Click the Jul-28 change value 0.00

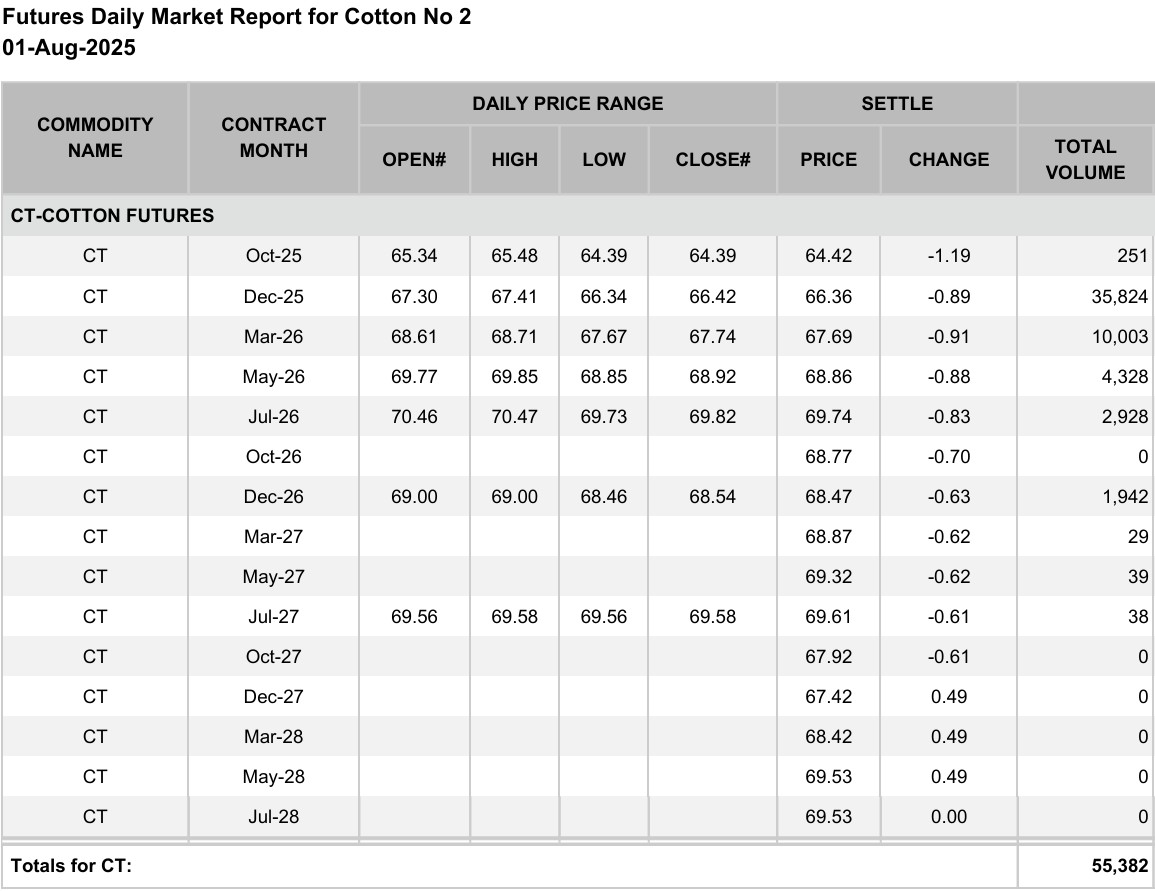coord(949,817)
